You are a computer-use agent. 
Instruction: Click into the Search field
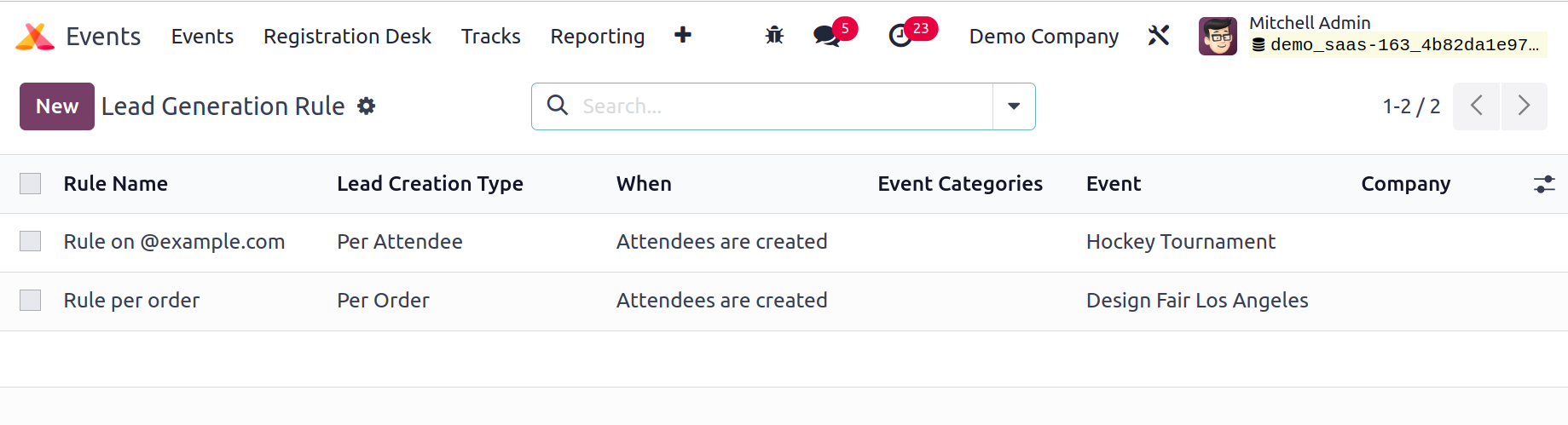pyautogui.click(x=784, y=106)
